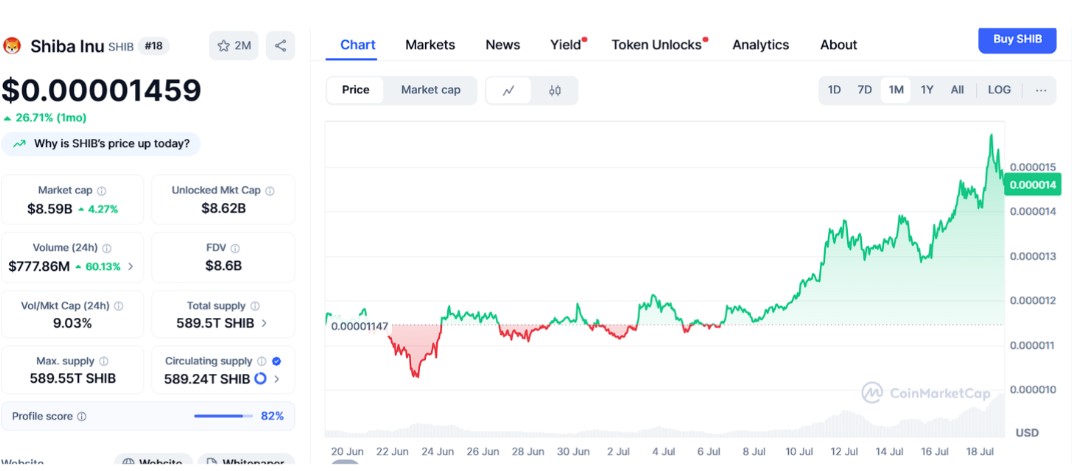
Task: Switch to the candlestick chart icon
Action: (554, 90)
